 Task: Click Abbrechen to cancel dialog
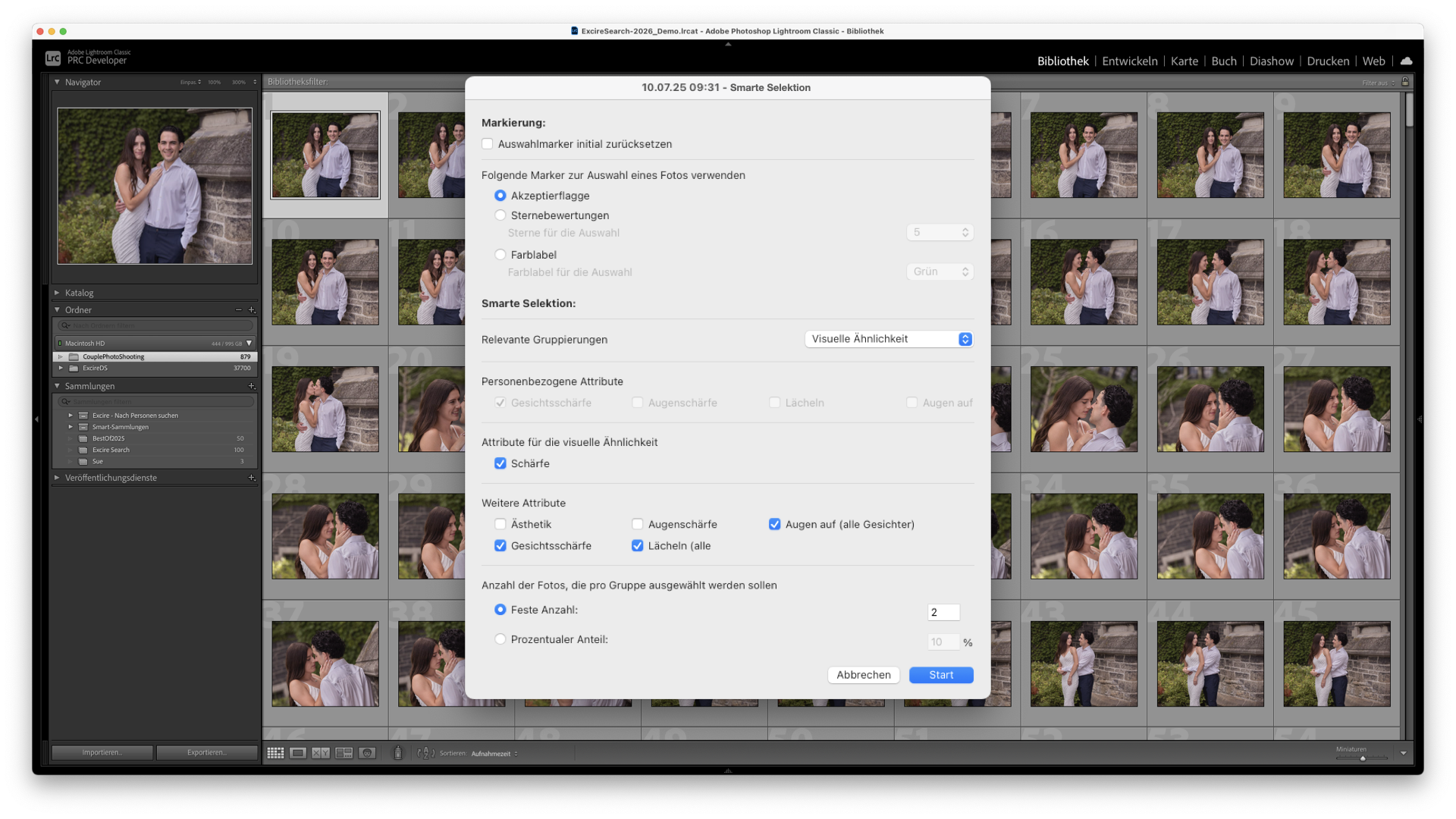[863, 675]
